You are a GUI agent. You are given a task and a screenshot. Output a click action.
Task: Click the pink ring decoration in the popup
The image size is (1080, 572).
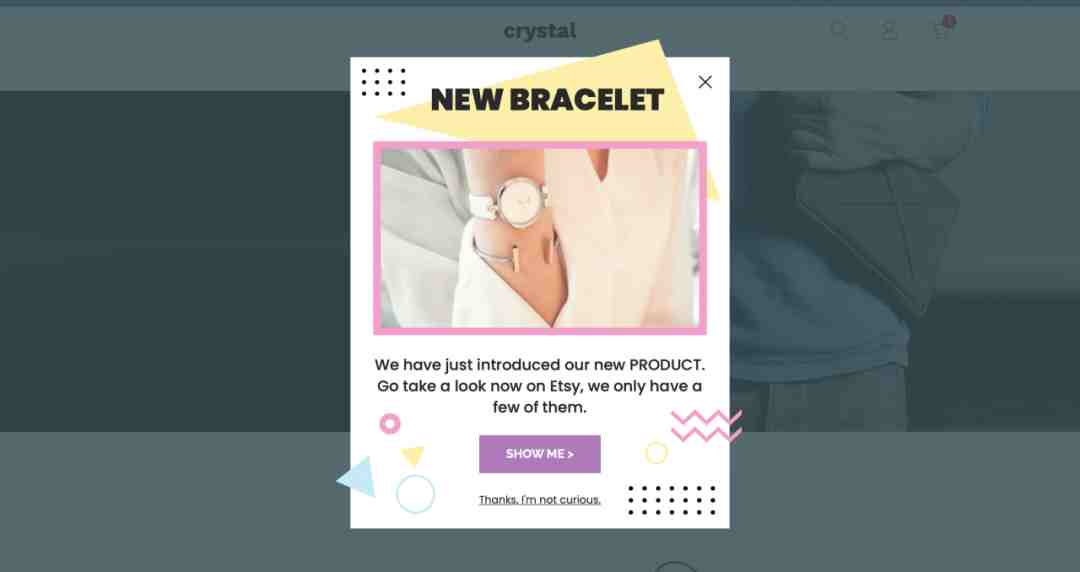click(x=390, y=424)
